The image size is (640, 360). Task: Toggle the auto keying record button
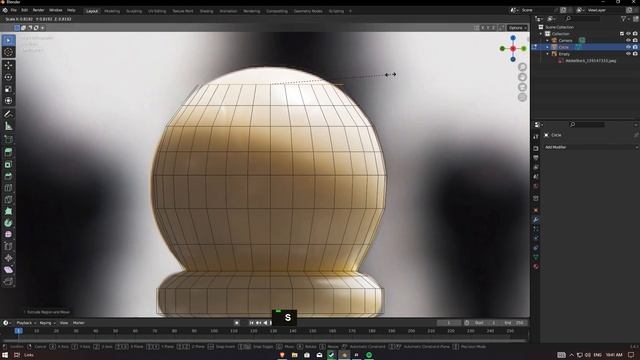click(236, 323)
